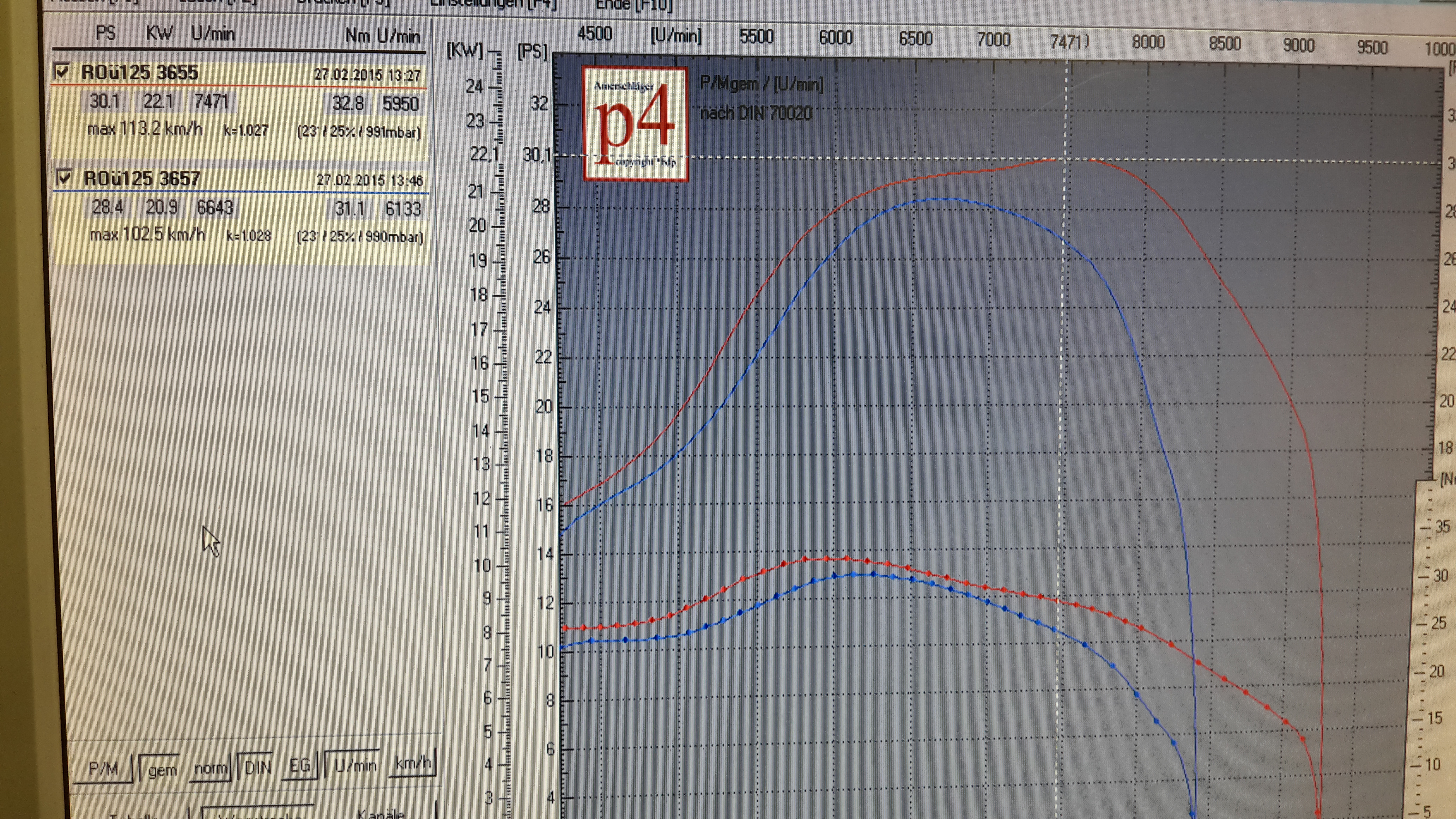Select run name ROü125 3657

(x=142, y=178)
